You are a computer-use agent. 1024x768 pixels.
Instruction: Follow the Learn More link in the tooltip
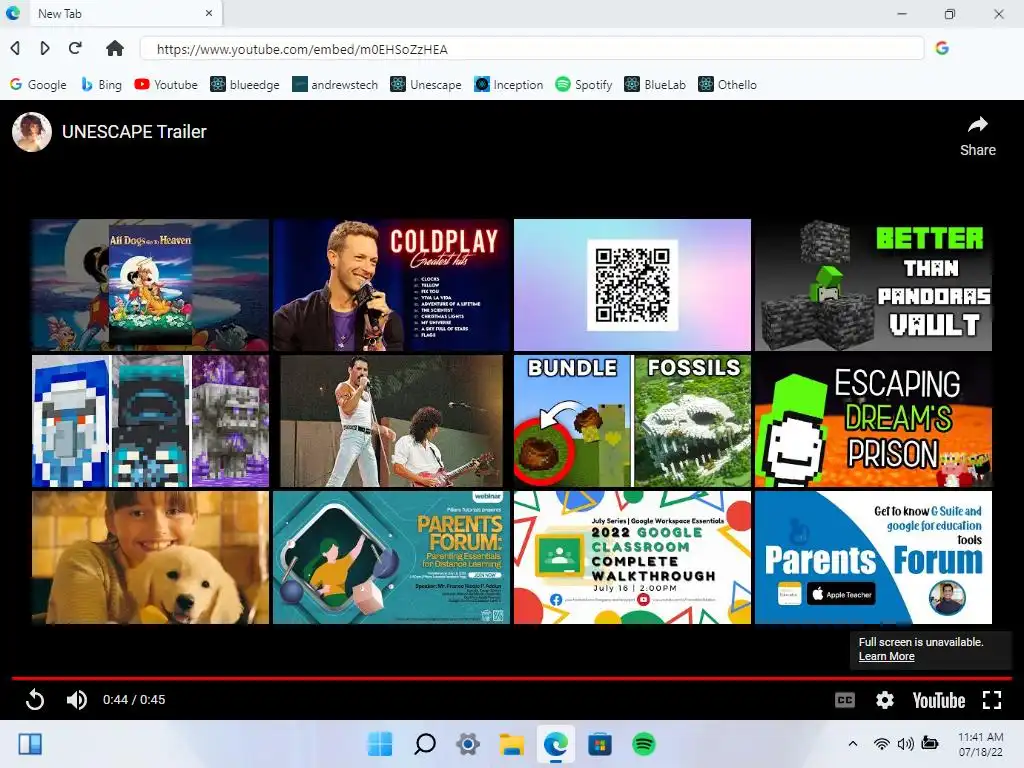pos(886,656)
